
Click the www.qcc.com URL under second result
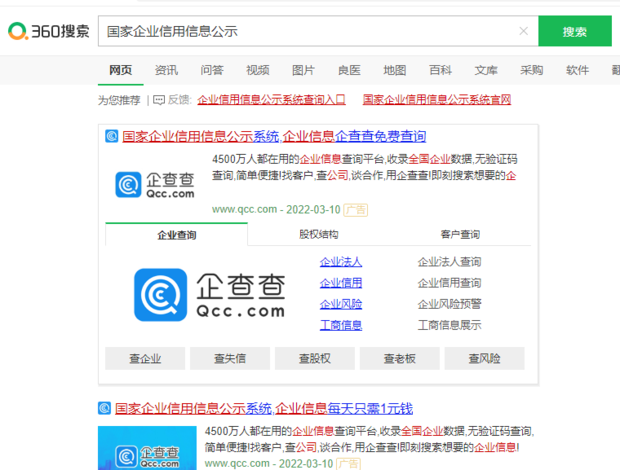pos(237,463)
